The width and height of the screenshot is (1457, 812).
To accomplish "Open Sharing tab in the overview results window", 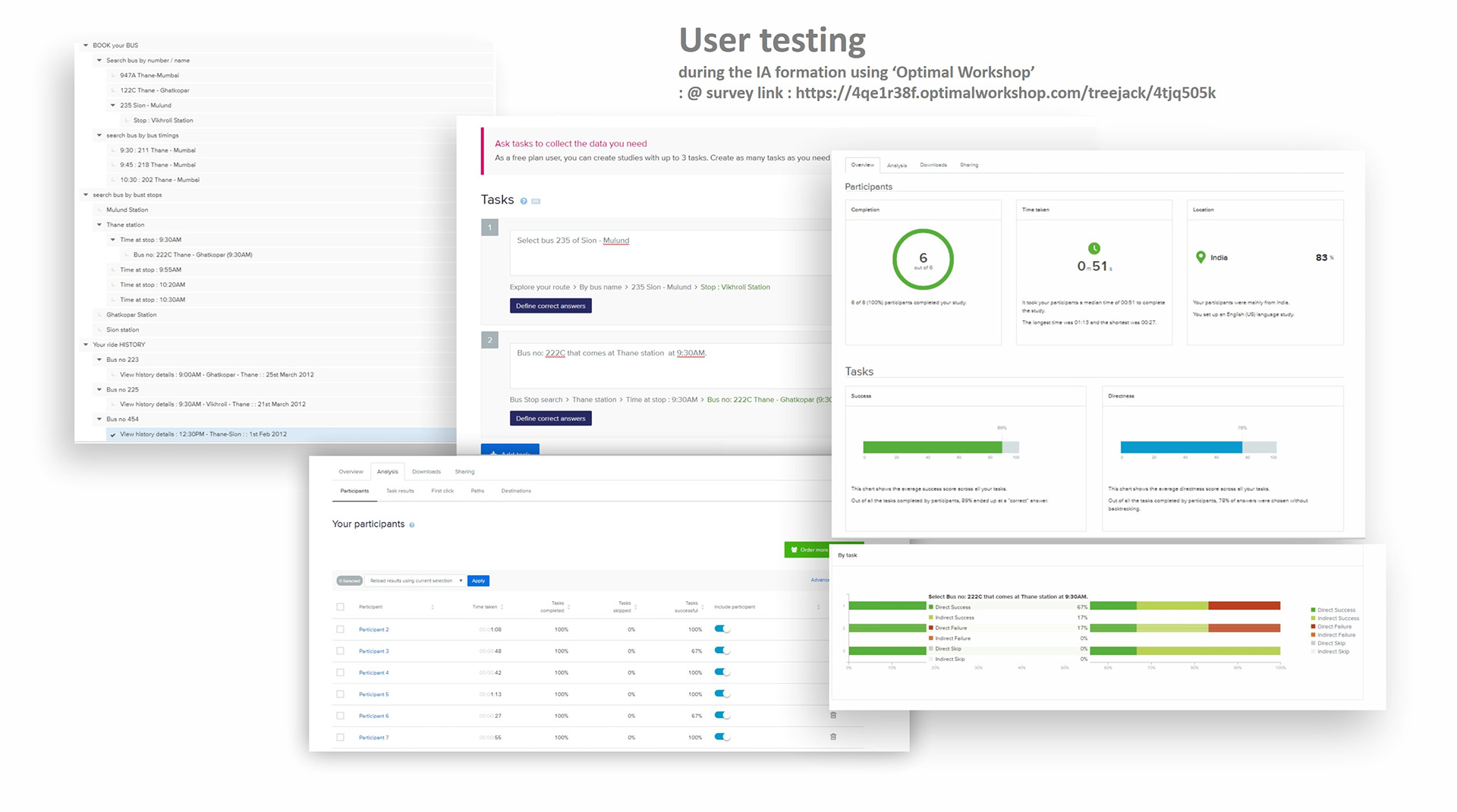I will (969, 165).
